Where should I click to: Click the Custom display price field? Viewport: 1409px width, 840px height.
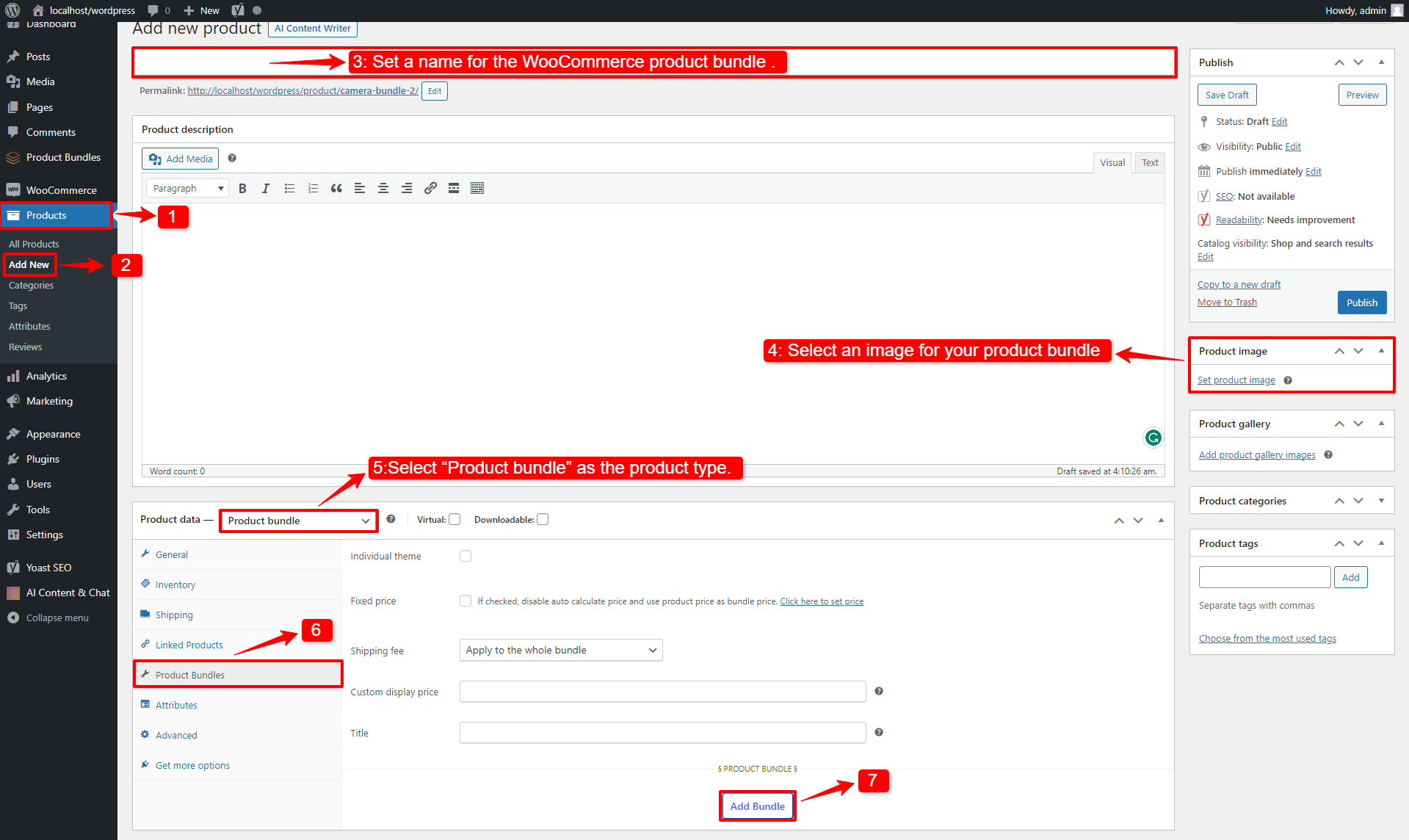tap(662, 692)
